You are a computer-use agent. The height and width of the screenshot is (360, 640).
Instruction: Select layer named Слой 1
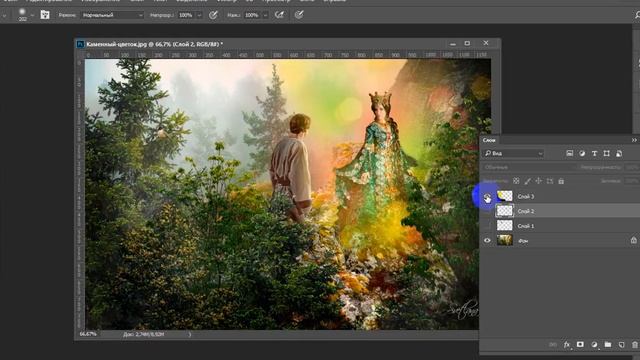pyautogui.click(x=526, y=226)
